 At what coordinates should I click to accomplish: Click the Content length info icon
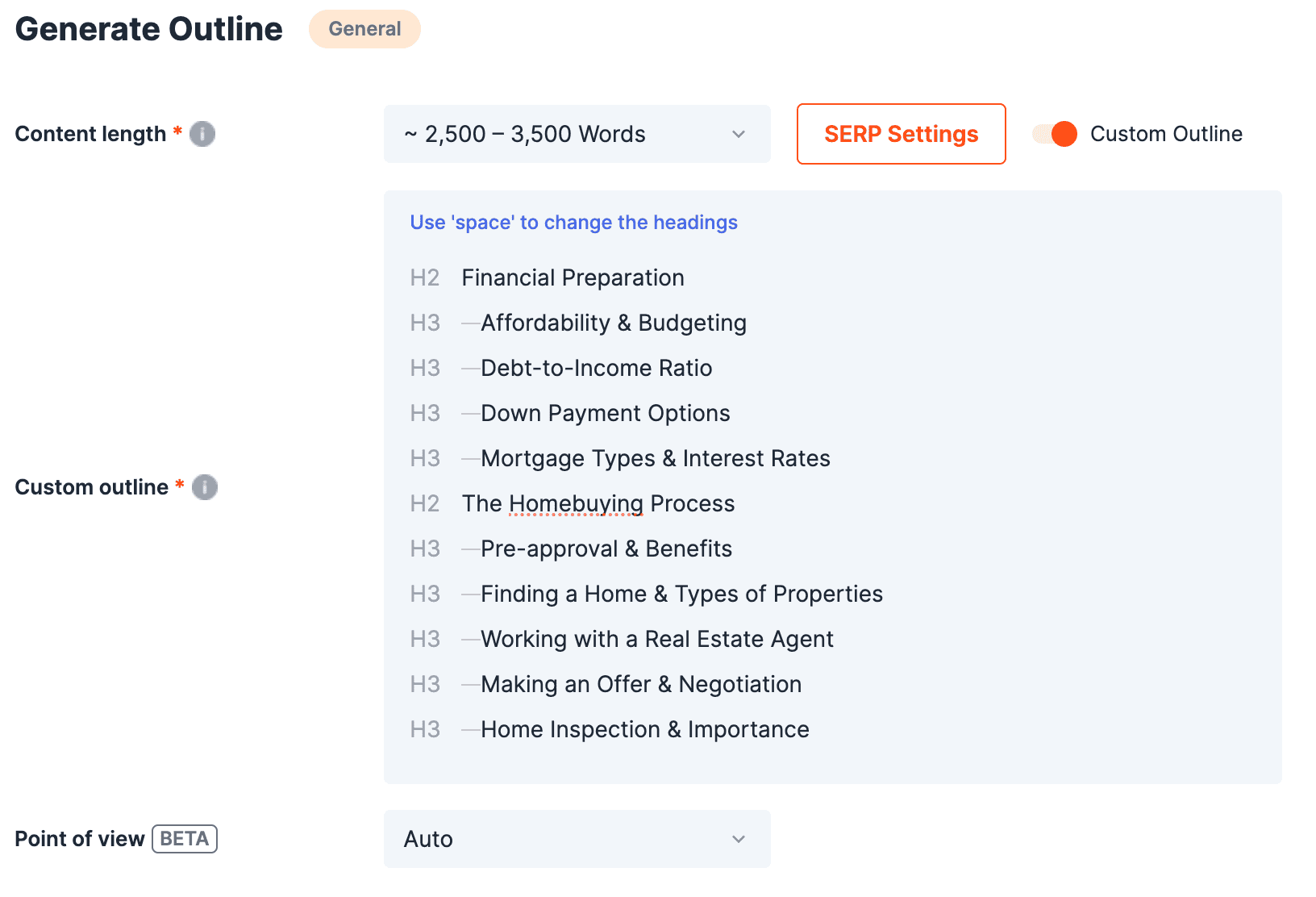[x=202, y=134]
